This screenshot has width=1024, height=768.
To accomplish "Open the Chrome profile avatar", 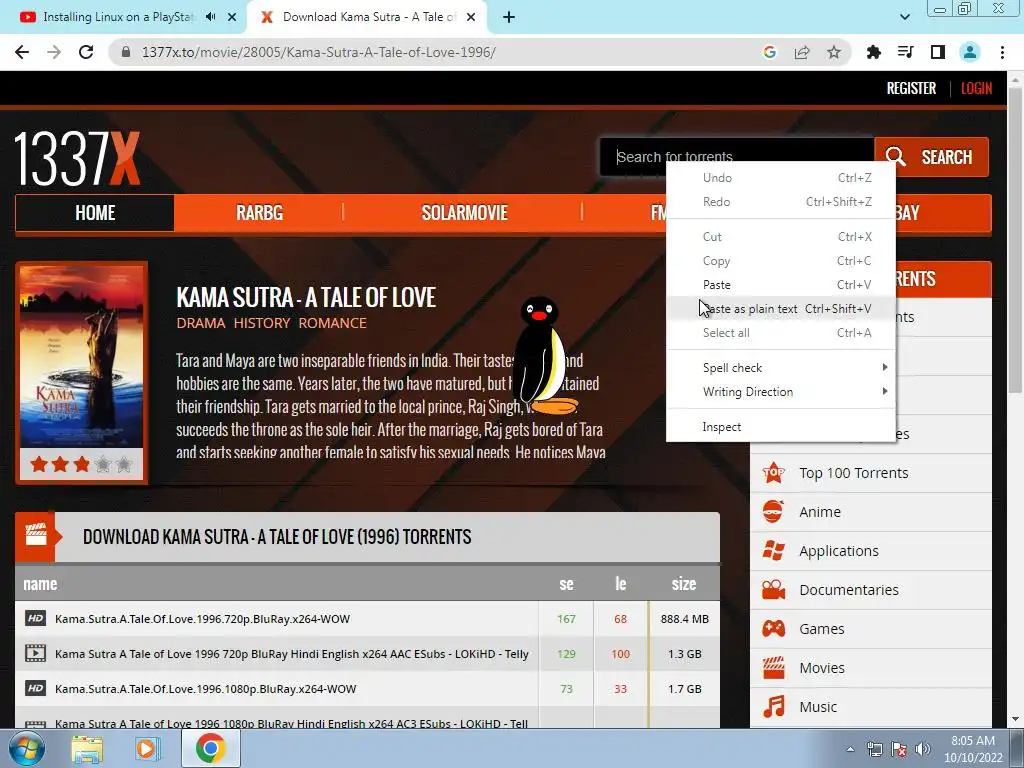I will pyautogui.click(x=970, y=52).
